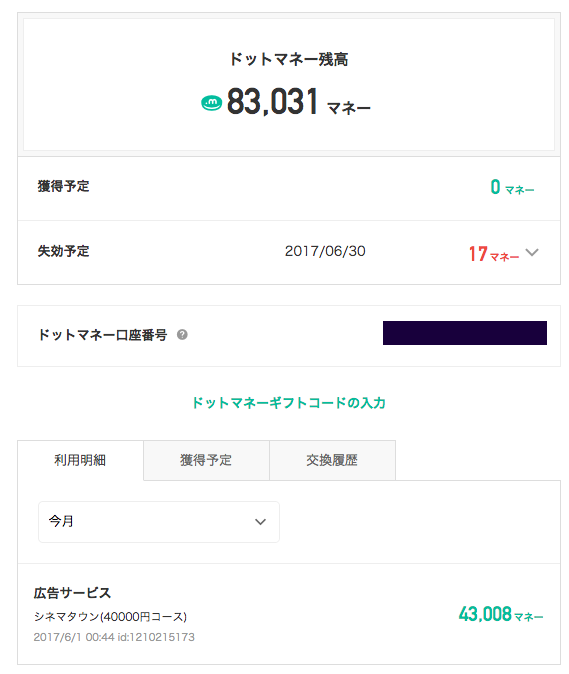
Task: Click the 2017/06/30 expiry date
Action: click(x=325, y=251)
